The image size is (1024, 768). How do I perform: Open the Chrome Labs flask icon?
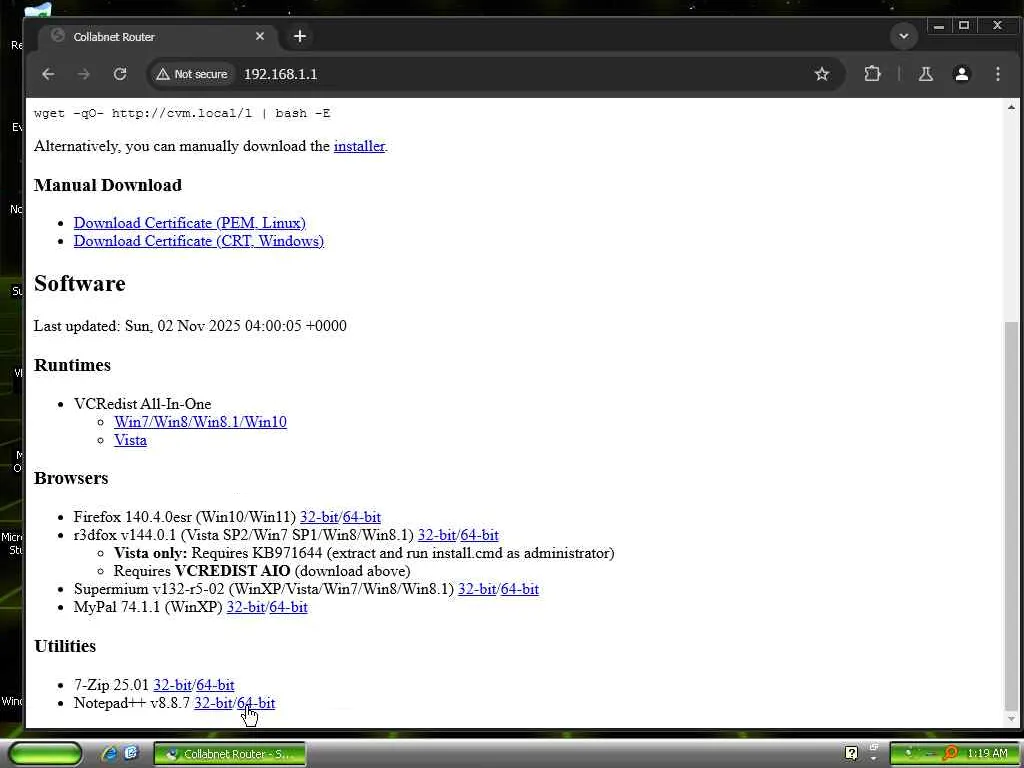coord(925,74)
